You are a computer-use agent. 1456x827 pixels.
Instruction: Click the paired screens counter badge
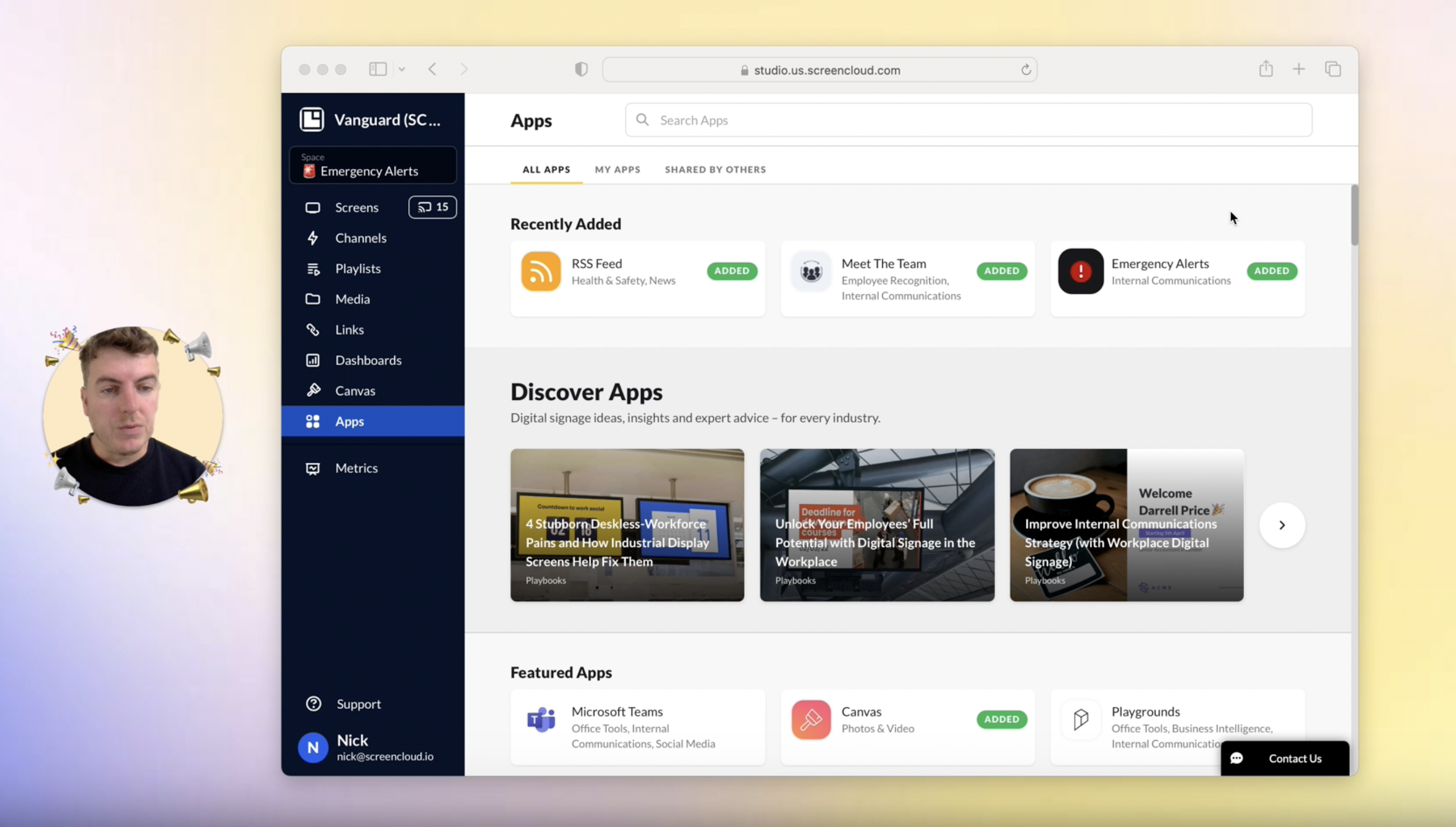tap(432, 207)
